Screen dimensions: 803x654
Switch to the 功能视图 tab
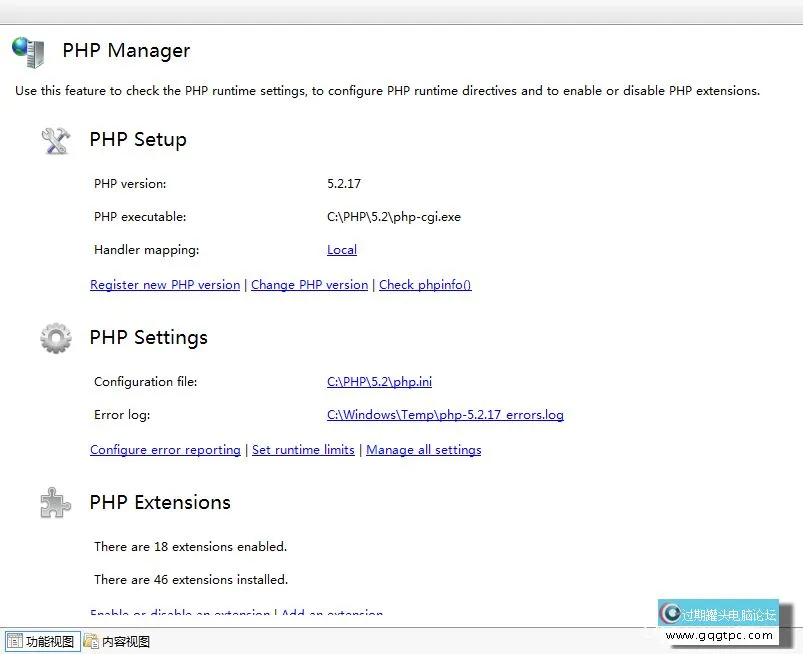tap(41, 641)
